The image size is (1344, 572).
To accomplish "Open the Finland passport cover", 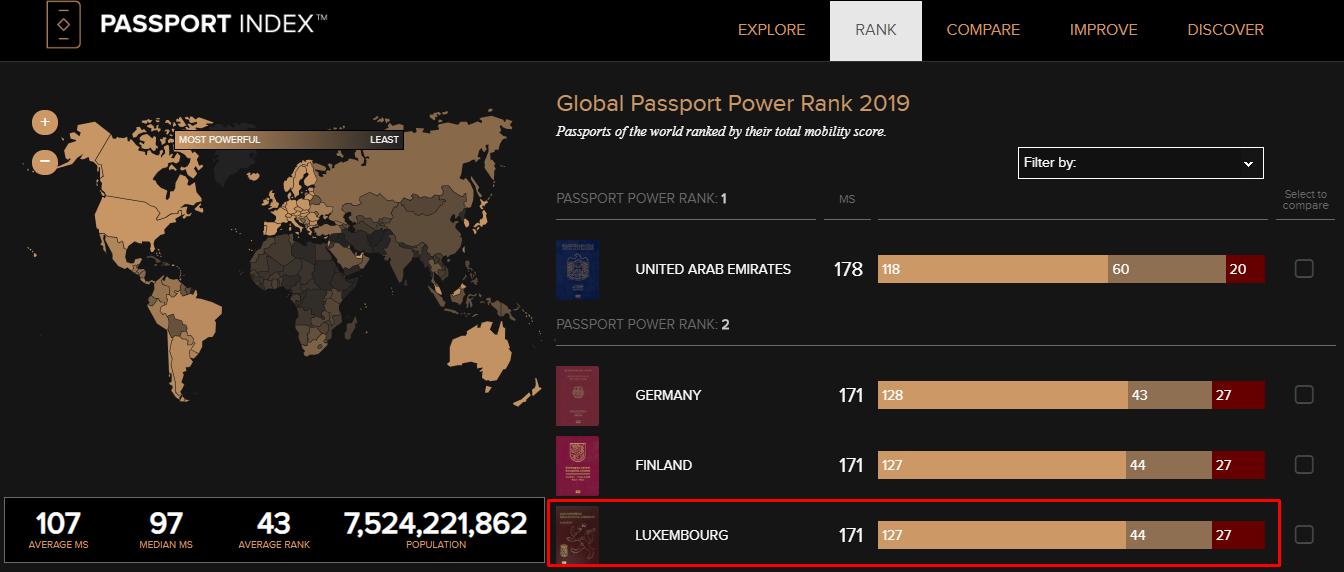I will [577, 466].
